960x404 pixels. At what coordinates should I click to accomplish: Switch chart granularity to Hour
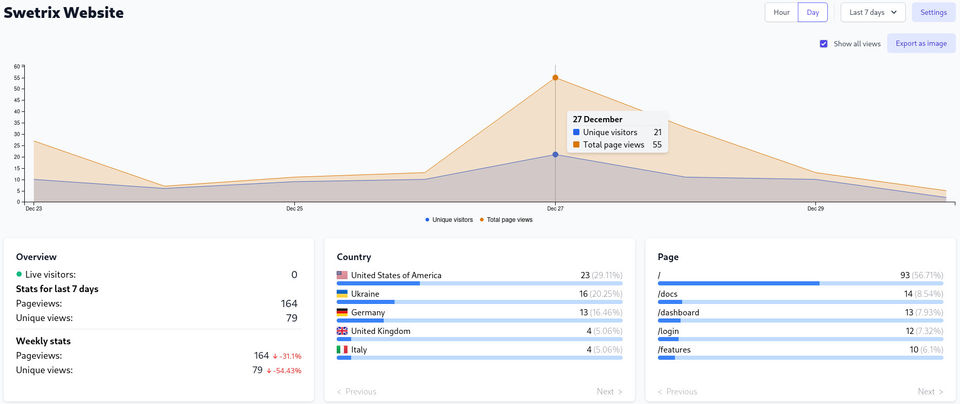tap(781, 12)
